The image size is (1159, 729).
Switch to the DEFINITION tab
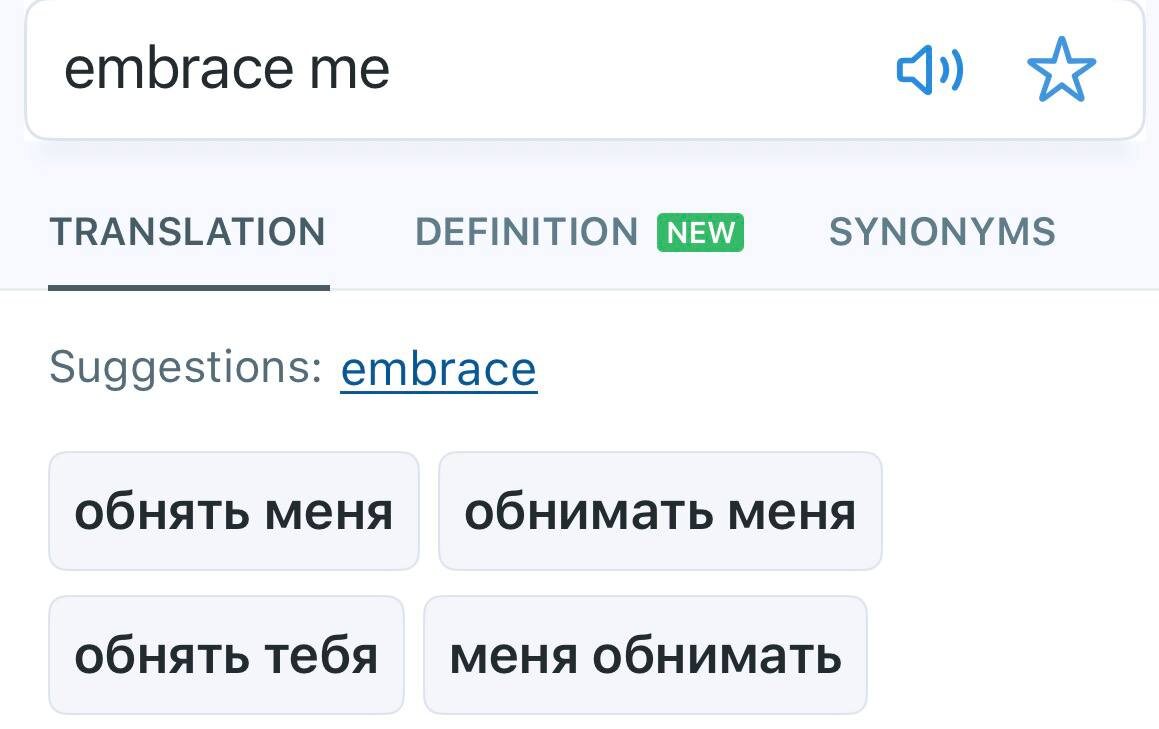pos(528,232)
